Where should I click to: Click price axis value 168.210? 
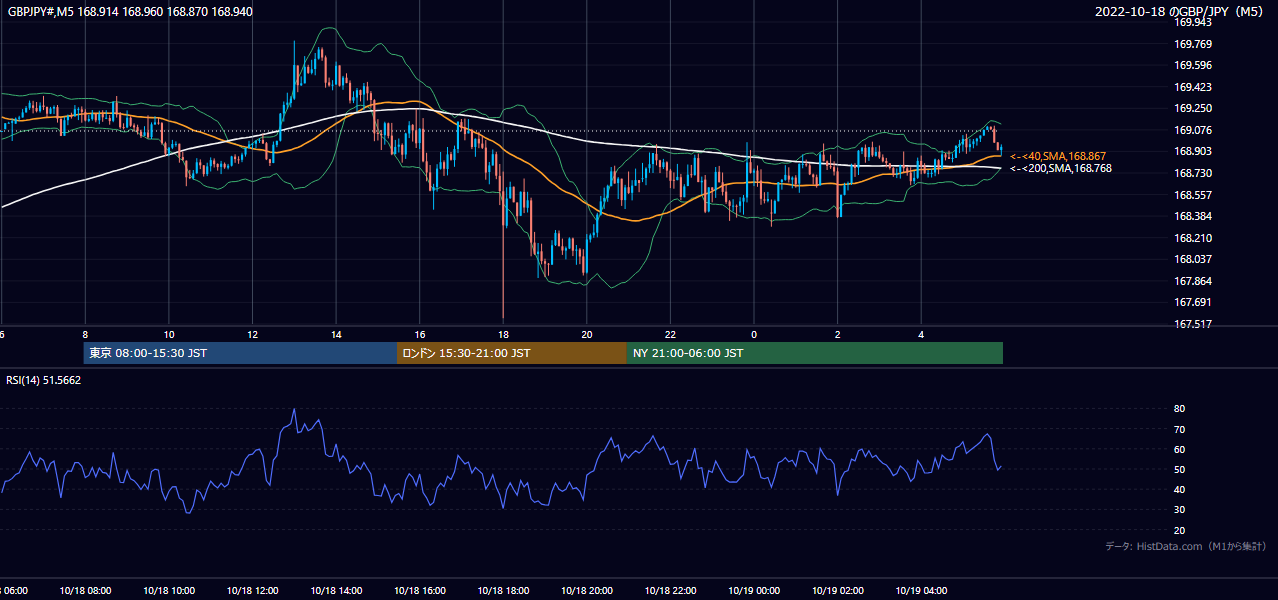(x=1193, y=238)
